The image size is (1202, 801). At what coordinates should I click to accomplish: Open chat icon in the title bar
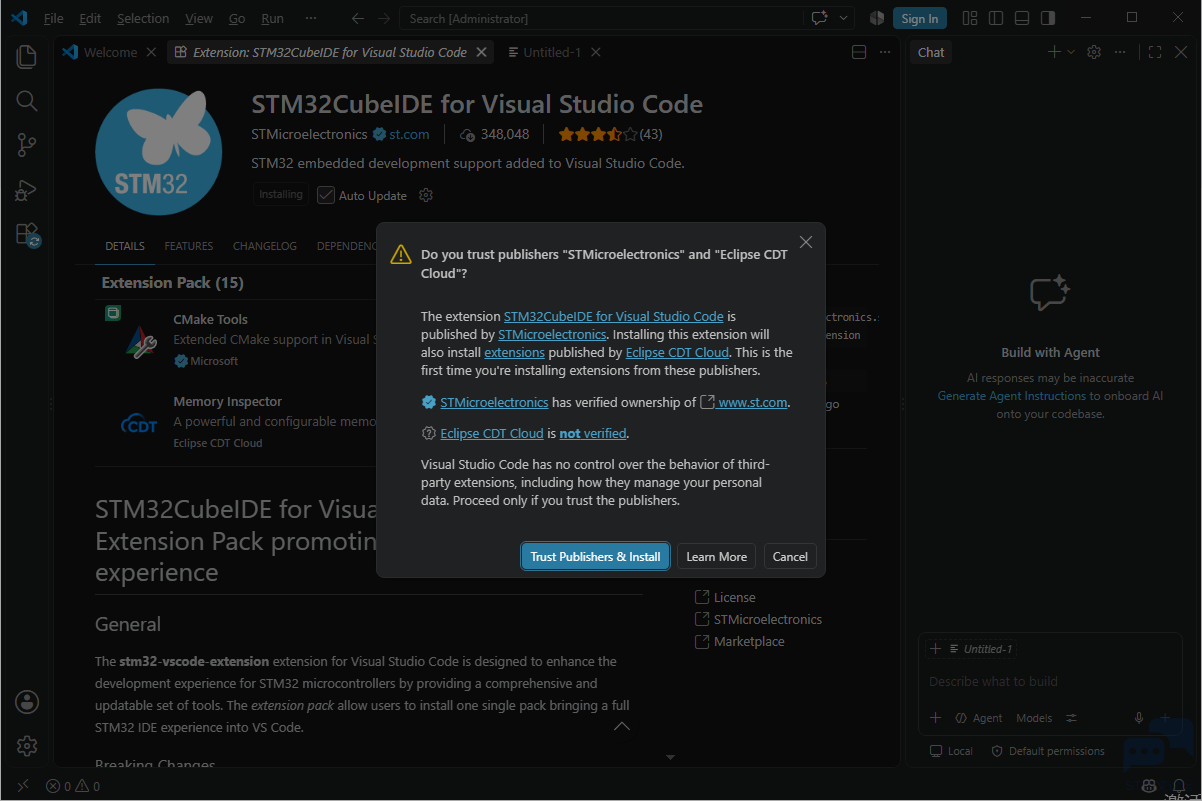[821, 18]
